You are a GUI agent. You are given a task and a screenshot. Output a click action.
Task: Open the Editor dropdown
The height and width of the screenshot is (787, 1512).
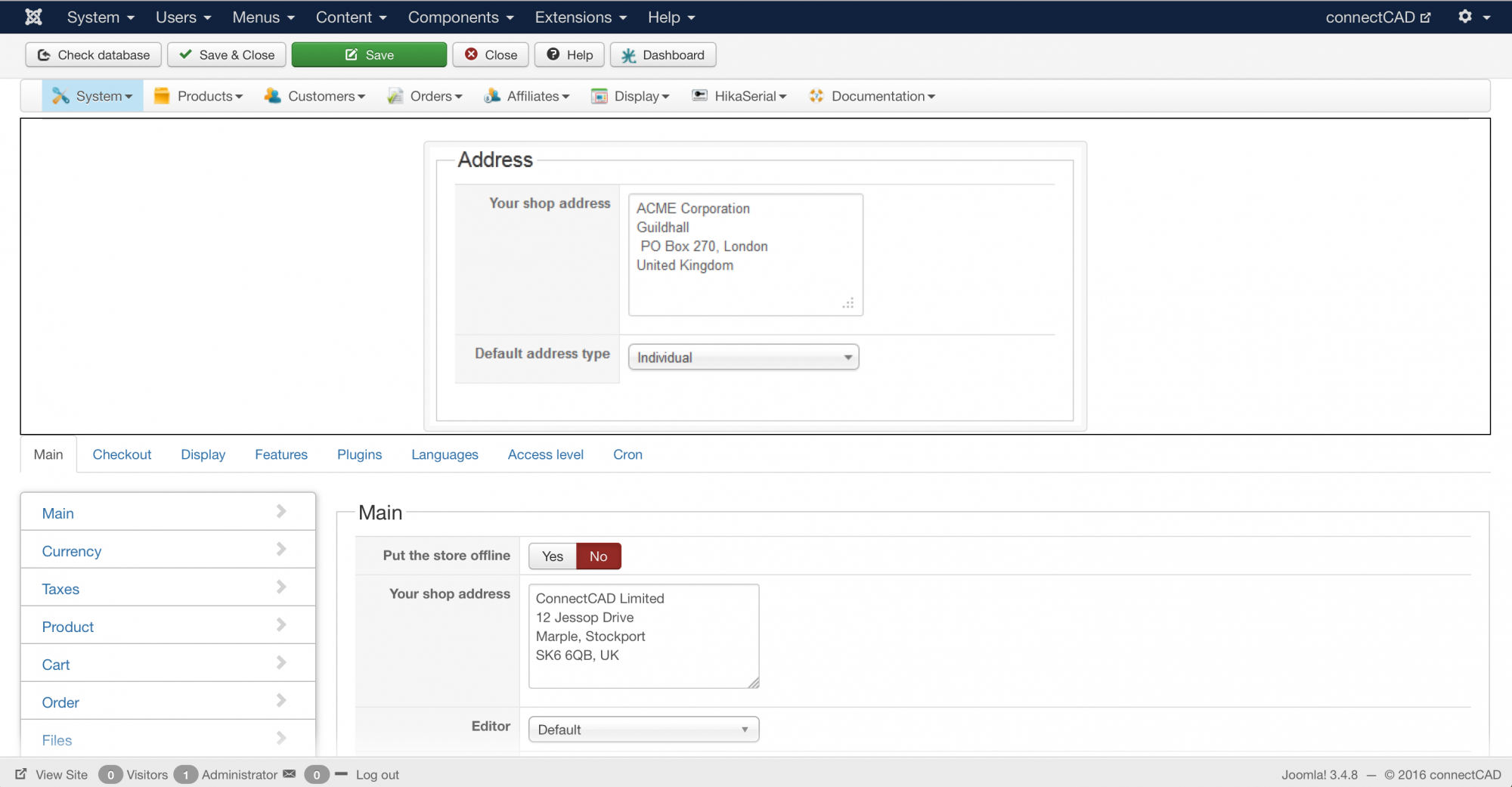(x=644, y=730)
